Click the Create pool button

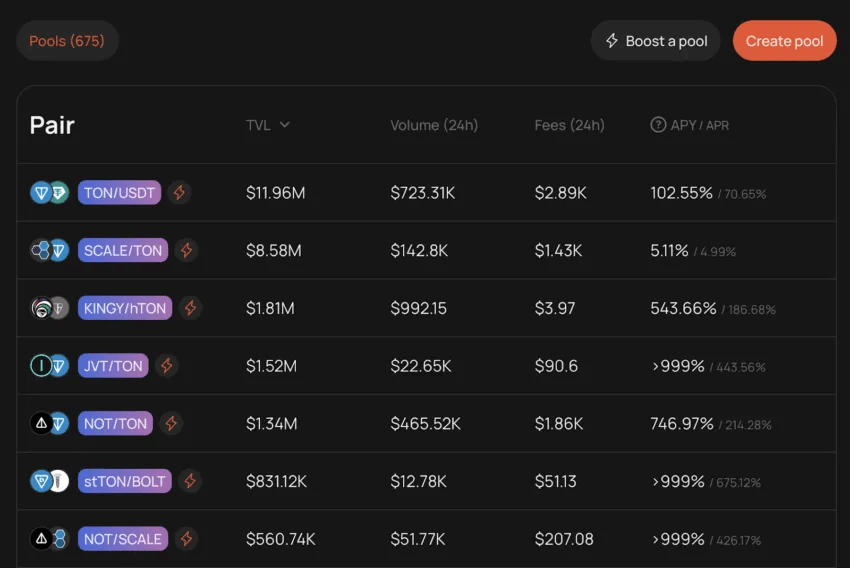(784, 41)
